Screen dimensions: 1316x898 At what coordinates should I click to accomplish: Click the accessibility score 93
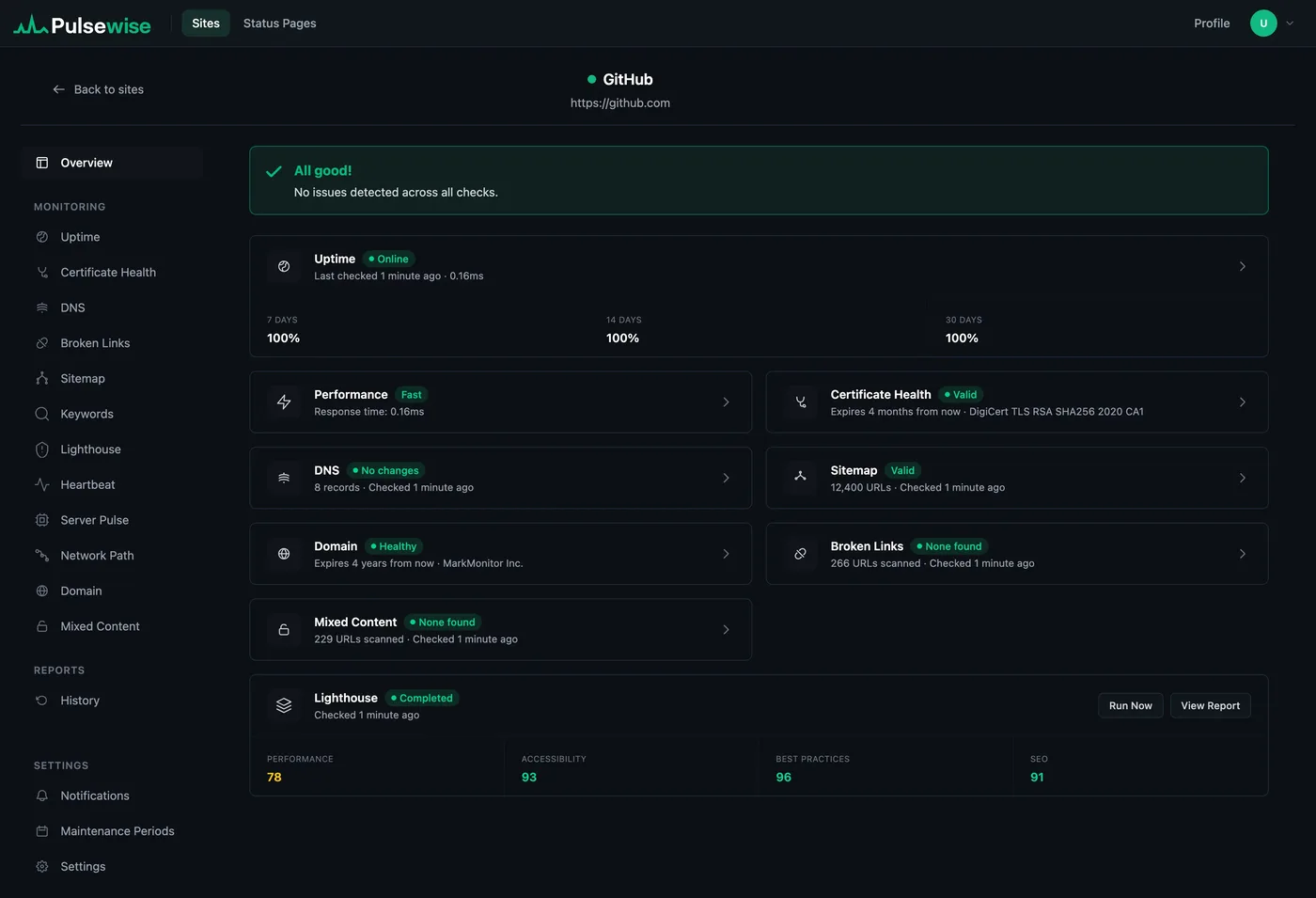(529, 778)
